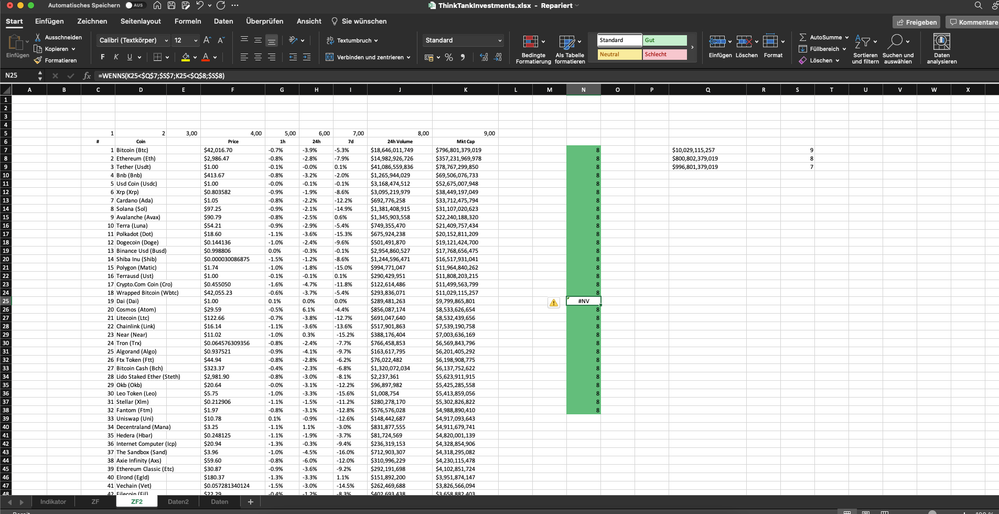Click the percent style icon

tap(449, 57)
